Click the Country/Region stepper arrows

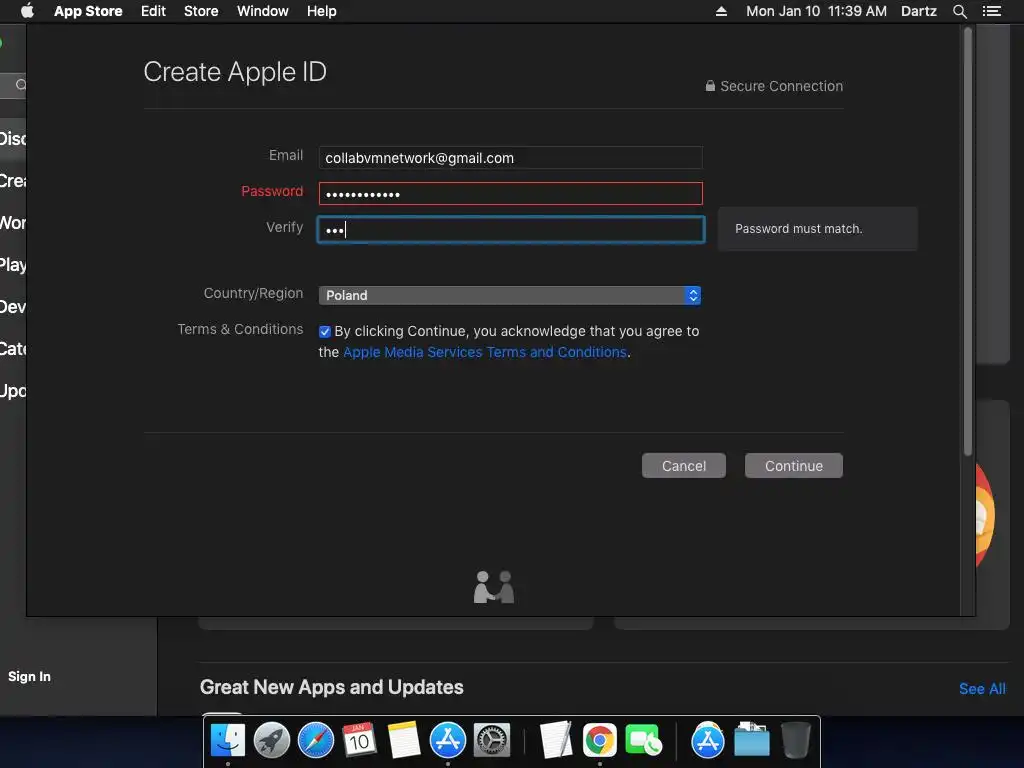tap(693, 295)
